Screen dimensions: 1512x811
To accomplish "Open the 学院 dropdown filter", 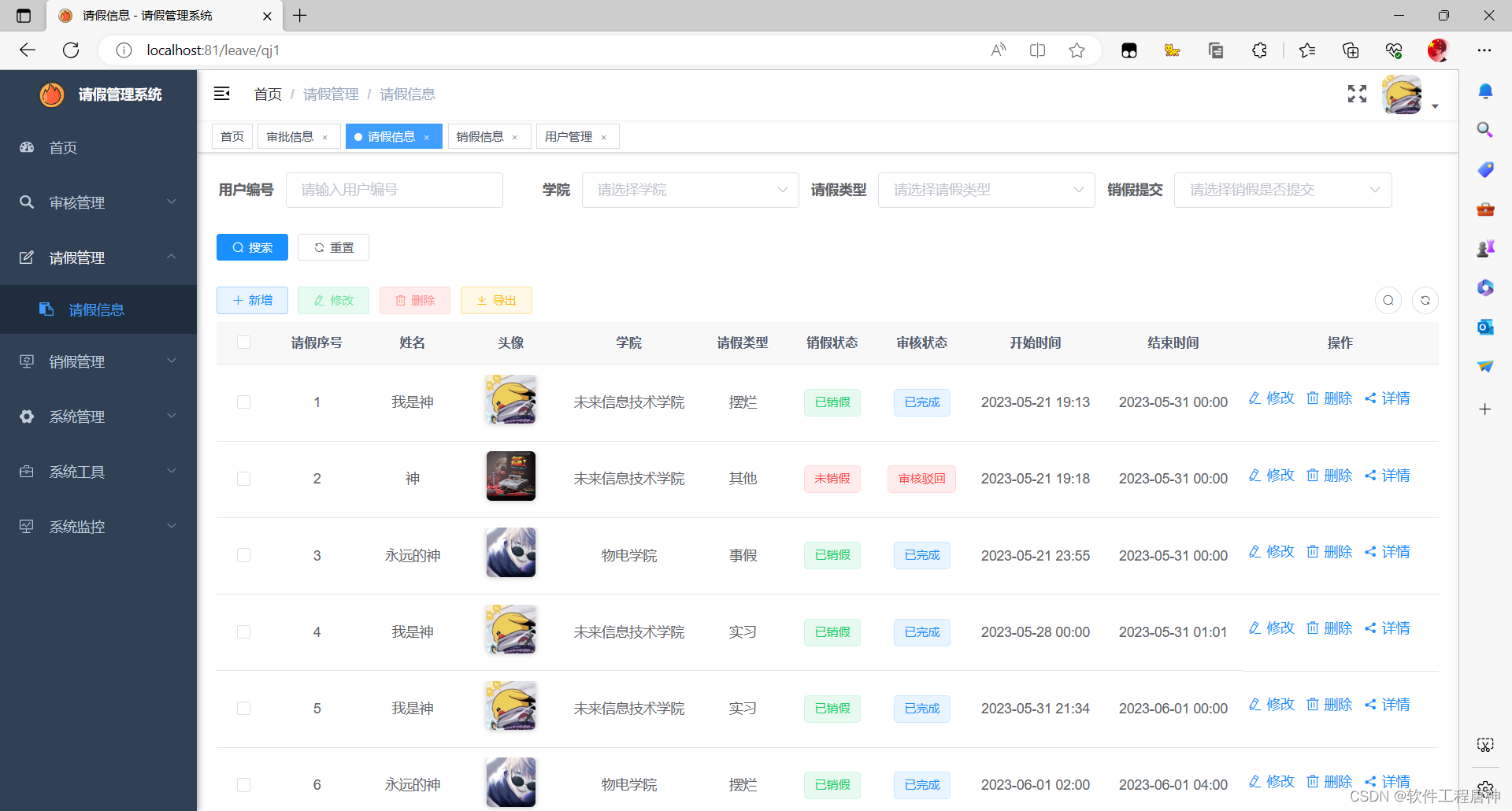I will (691, 190).
